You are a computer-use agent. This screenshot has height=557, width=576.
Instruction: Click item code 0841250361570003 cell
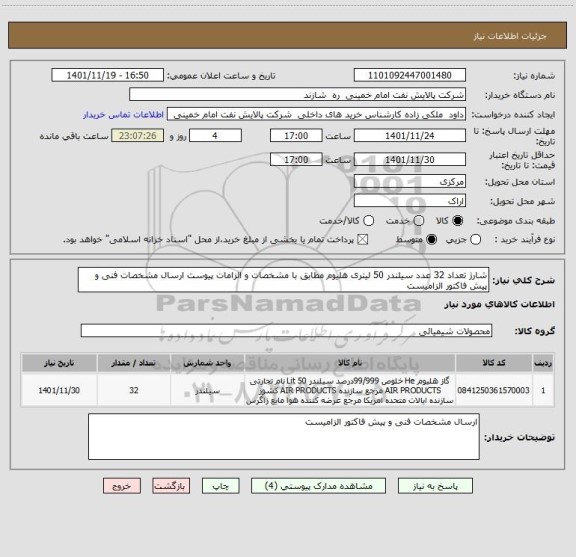click(493, 390)
